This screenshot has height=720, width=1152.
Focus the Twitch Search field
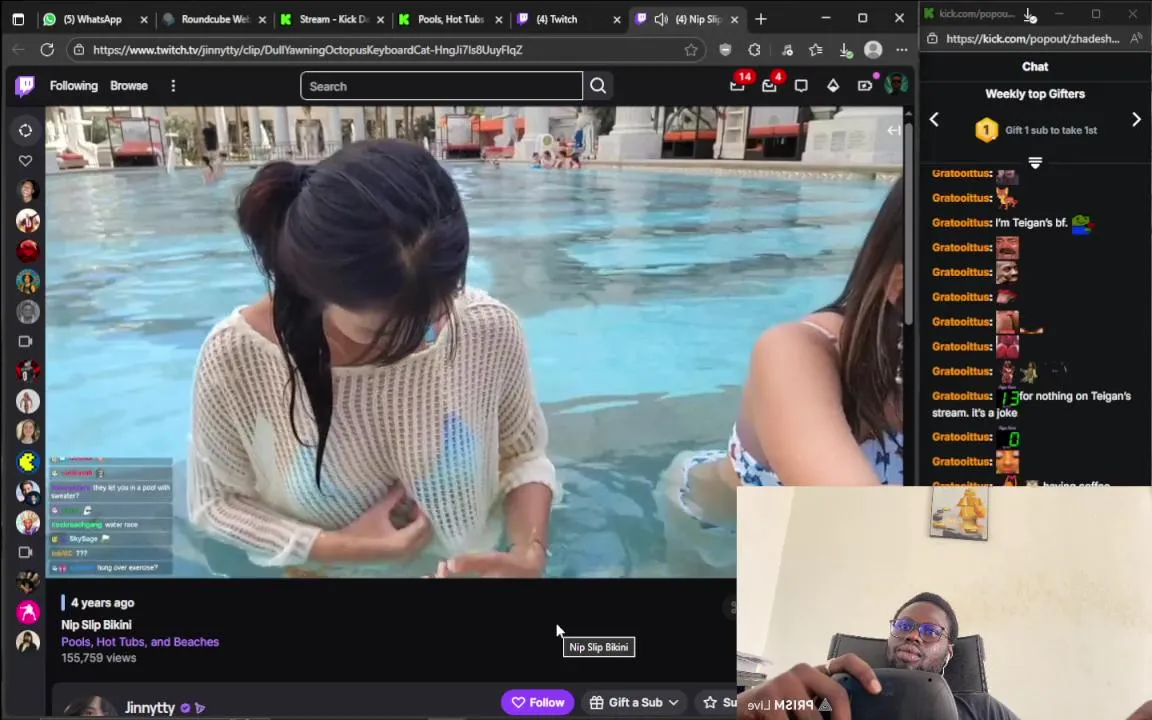(441, 86)
